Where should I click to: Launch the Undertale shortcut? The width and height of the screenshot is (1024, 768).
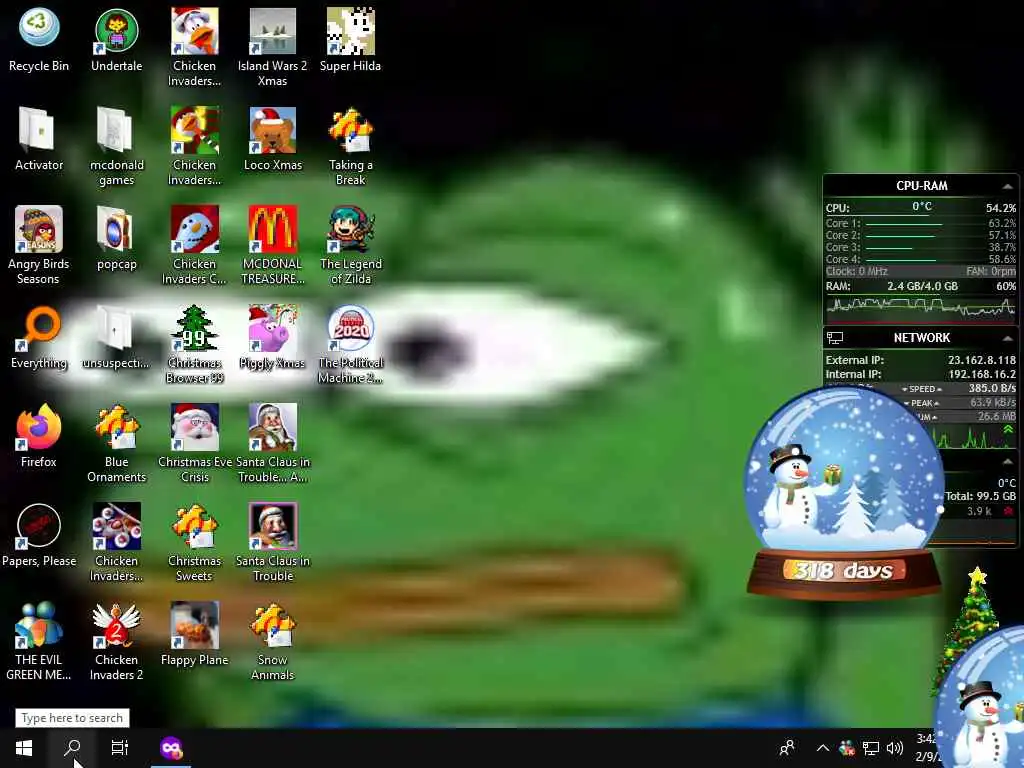pos(116,39)
